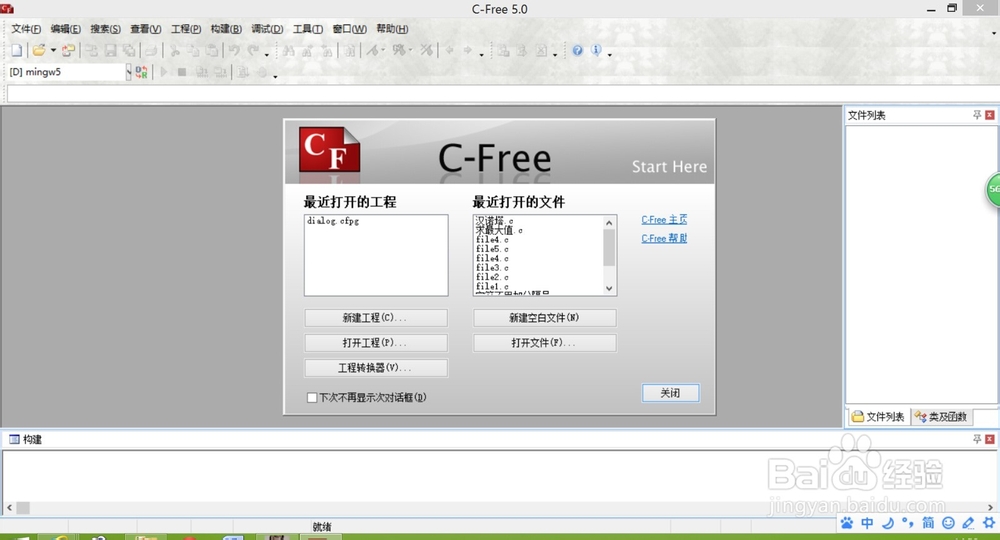Click Baidu IME paw logo icon

(x=847, y=523)
